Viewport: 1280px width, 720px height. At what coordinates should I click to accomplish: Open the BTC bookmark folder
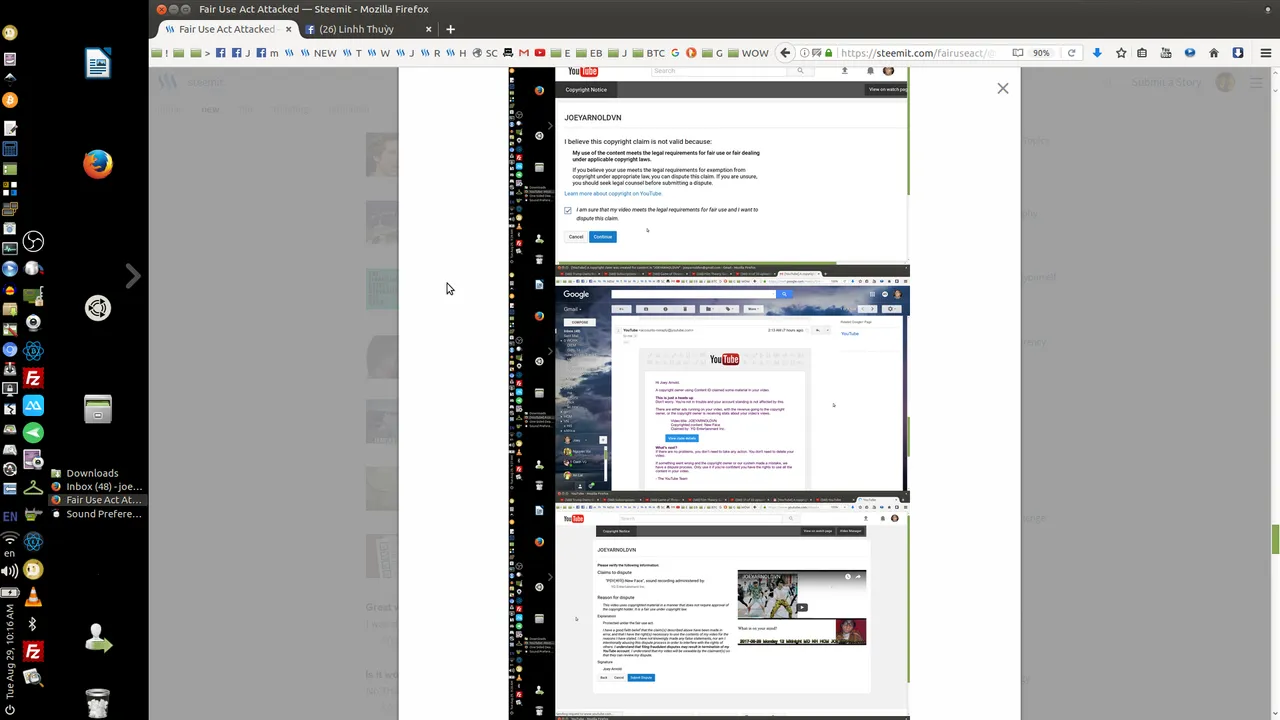click(x=648, y=53)
